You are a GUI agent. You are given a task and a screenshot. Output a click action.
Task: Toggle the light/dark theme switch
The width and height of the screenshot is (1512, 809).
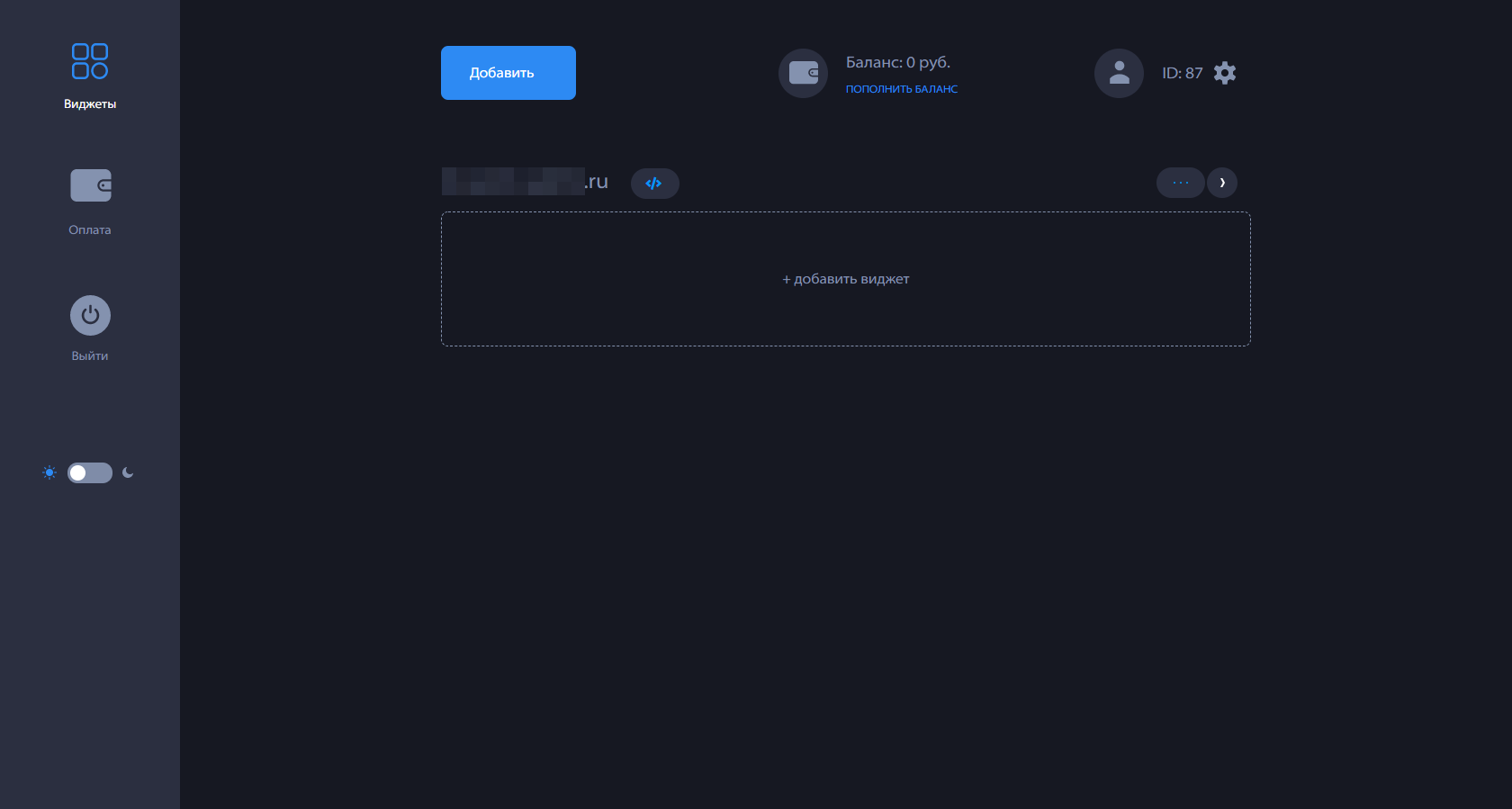(x=90, y=472)
